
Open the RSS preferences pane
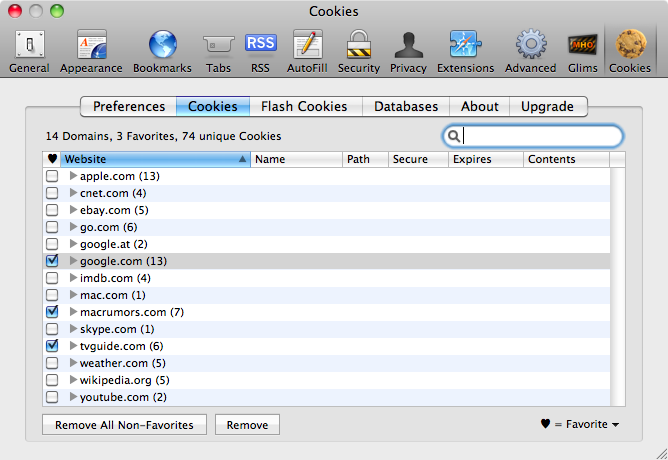point(260,52)
